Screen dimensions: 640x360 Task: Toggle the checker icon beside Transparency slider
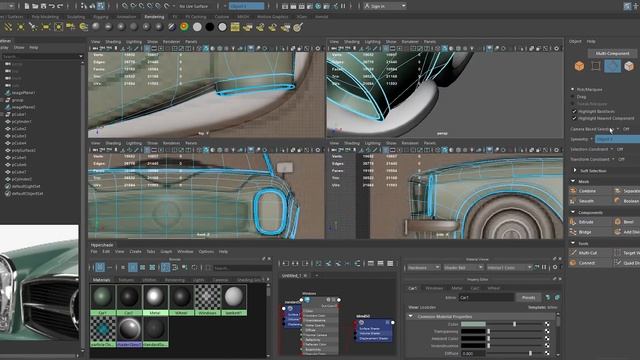(x=547, y=331)
